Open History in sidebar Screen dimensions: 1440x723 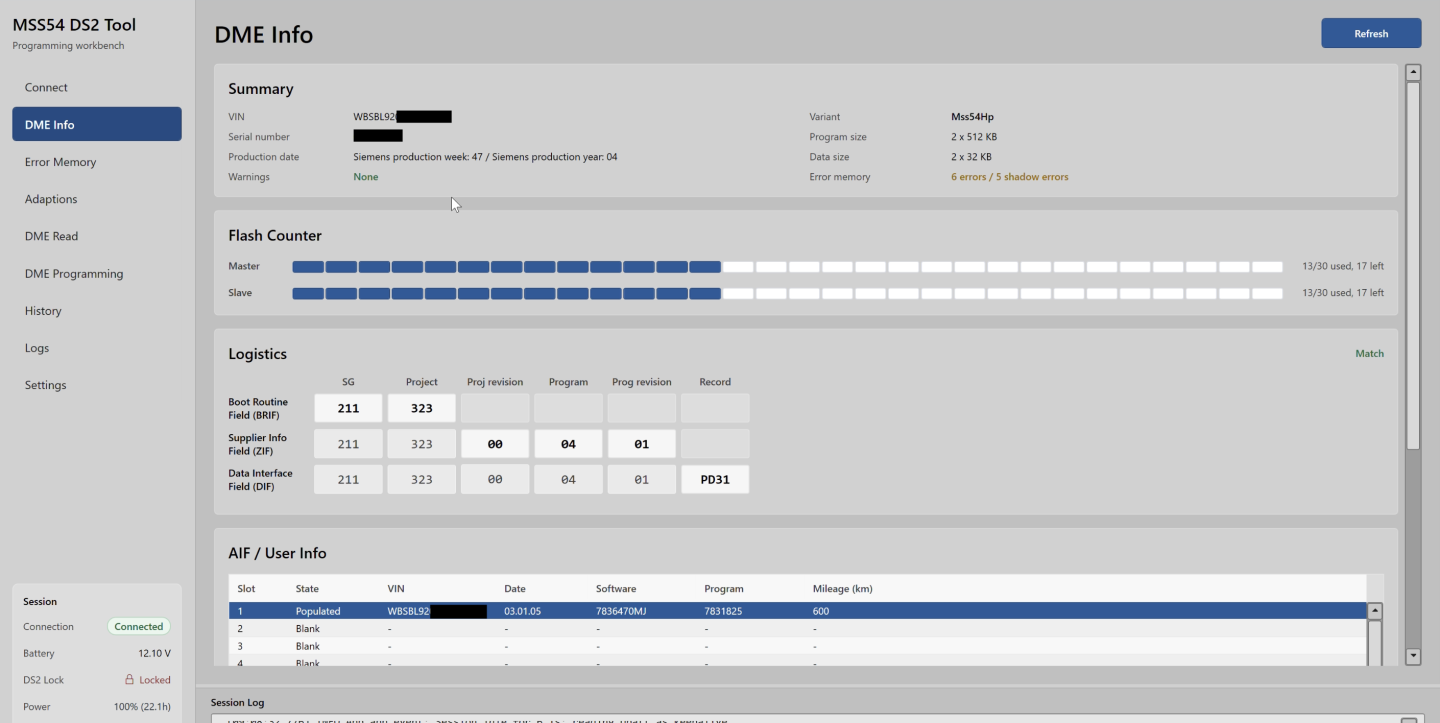click(x=96, y=311)
